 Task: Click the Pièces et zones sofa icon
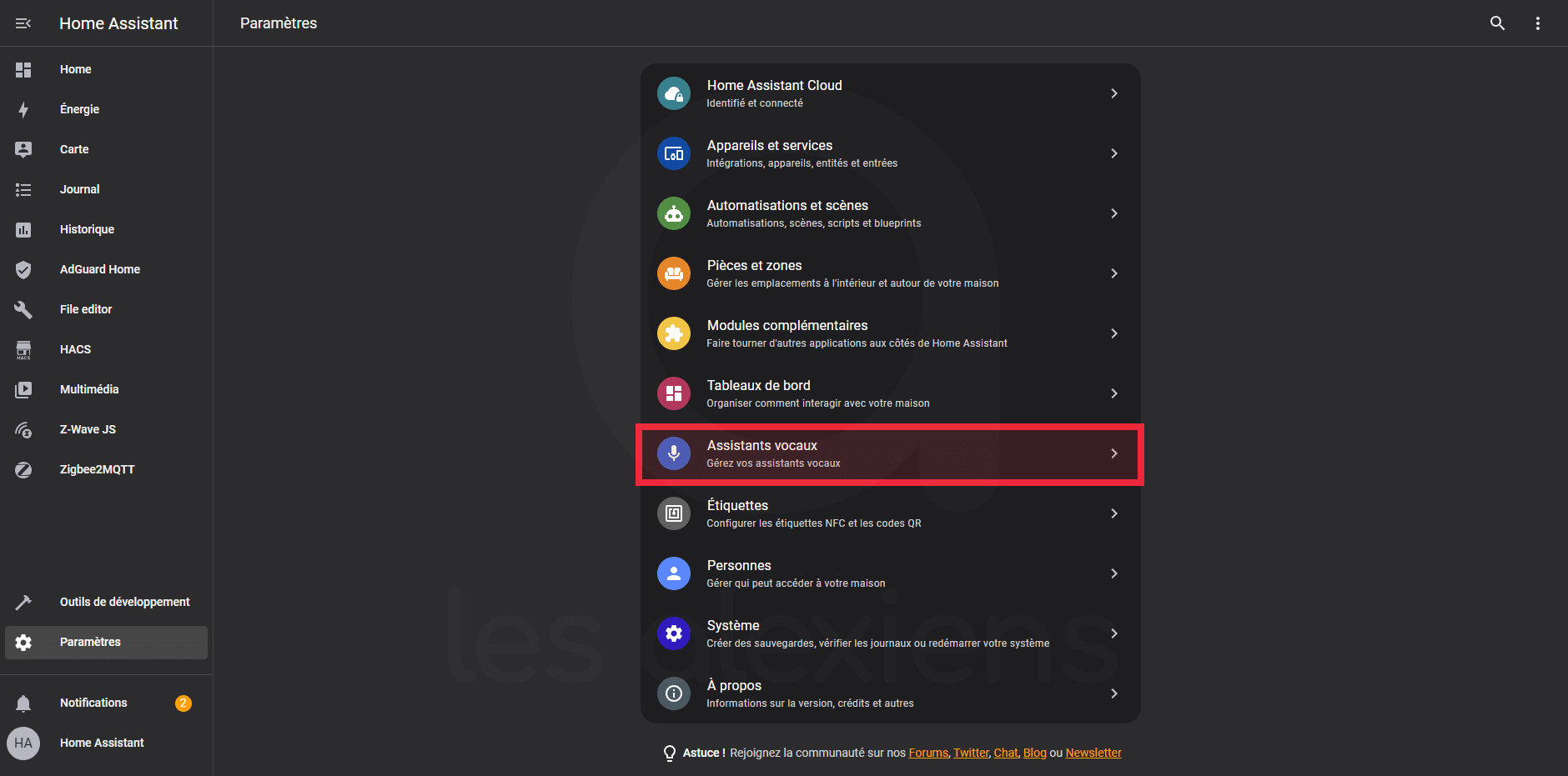point(674,273)
